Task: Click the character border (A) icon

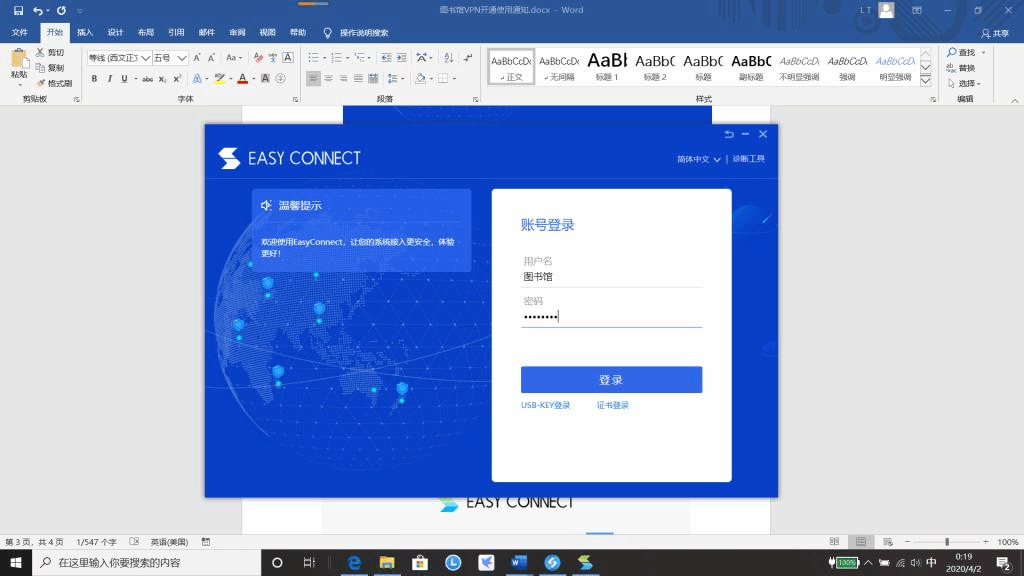Action: pyautogui.click(x=288, y=58)
